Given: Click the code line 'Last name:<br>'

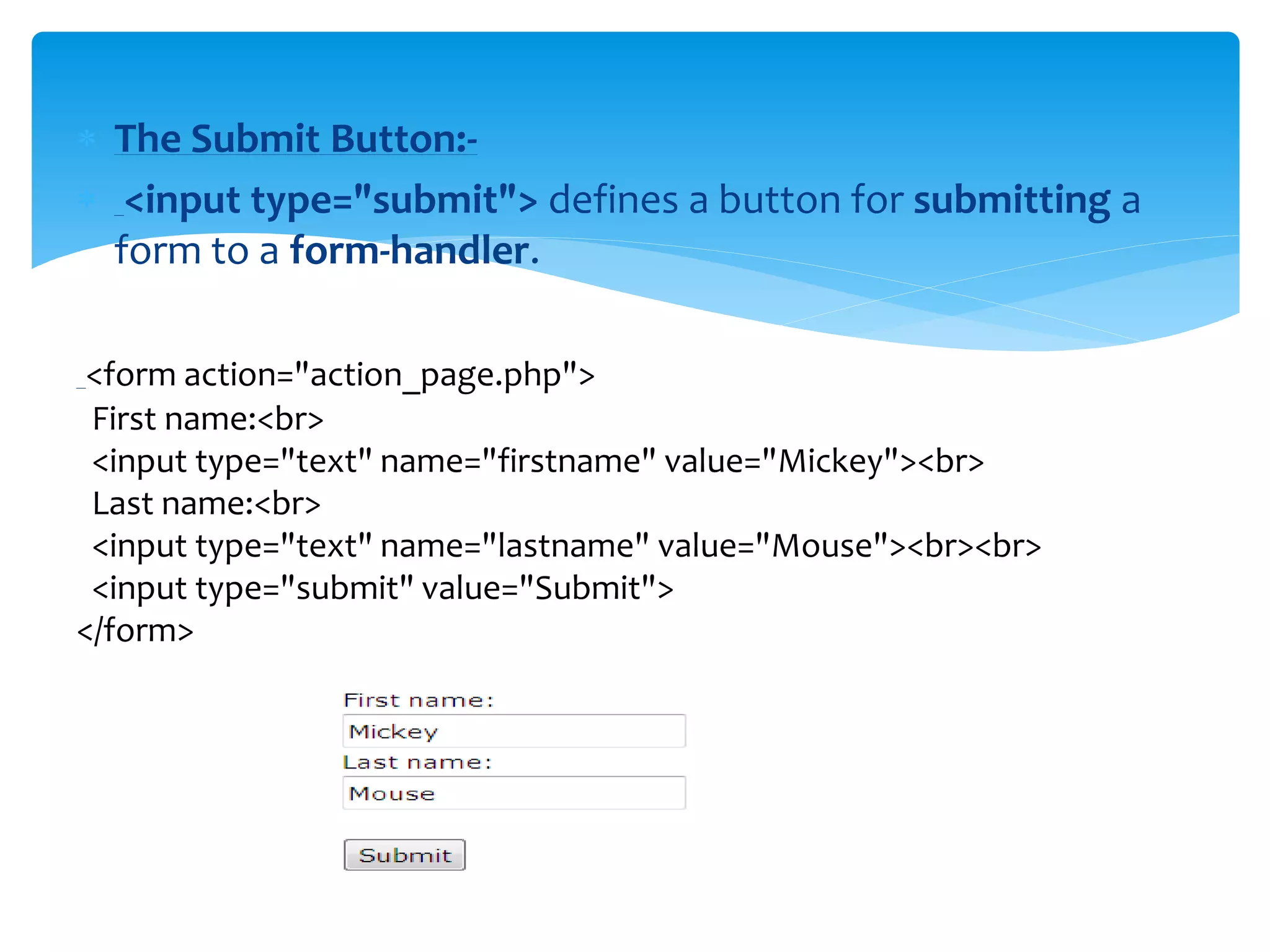Looking at the screenshot, I should click(206, 503).
